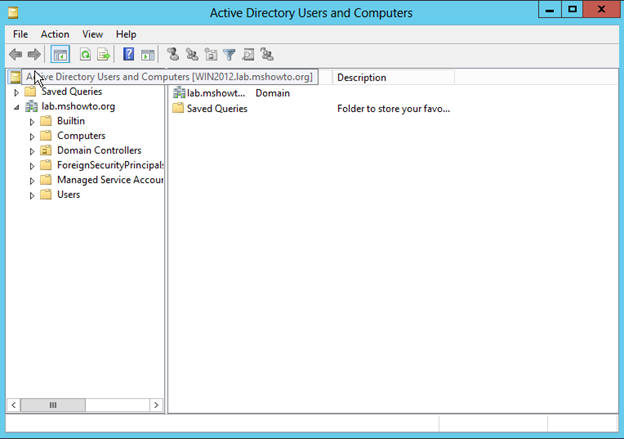Image resolution: width=624 pixels, height=439 pixels.
Task: Click the Export List toolbar icon
Action: (103, 55)
